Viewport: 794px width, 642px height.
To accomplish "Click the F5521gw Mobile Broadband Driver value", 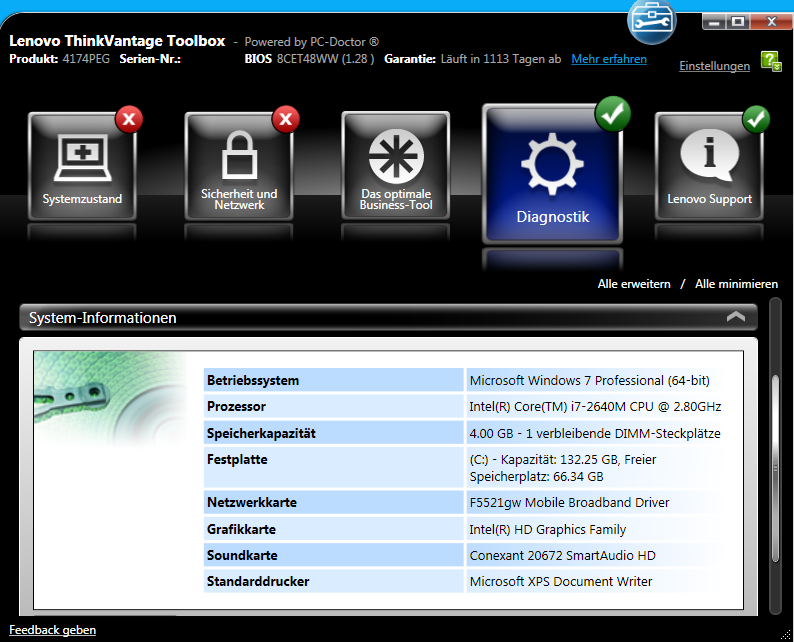I will pos(569,502).
